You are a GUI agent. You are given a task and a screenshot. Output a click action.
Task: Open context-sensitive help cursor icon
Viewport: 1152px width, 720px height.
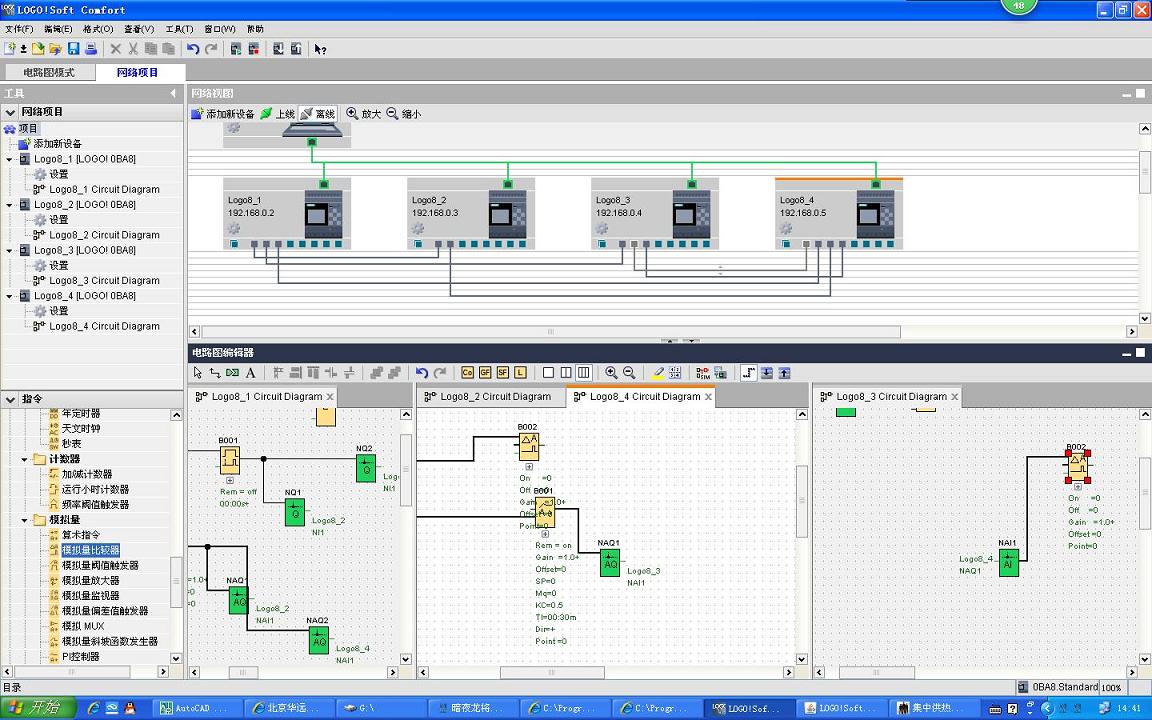[x=320, y=48]
